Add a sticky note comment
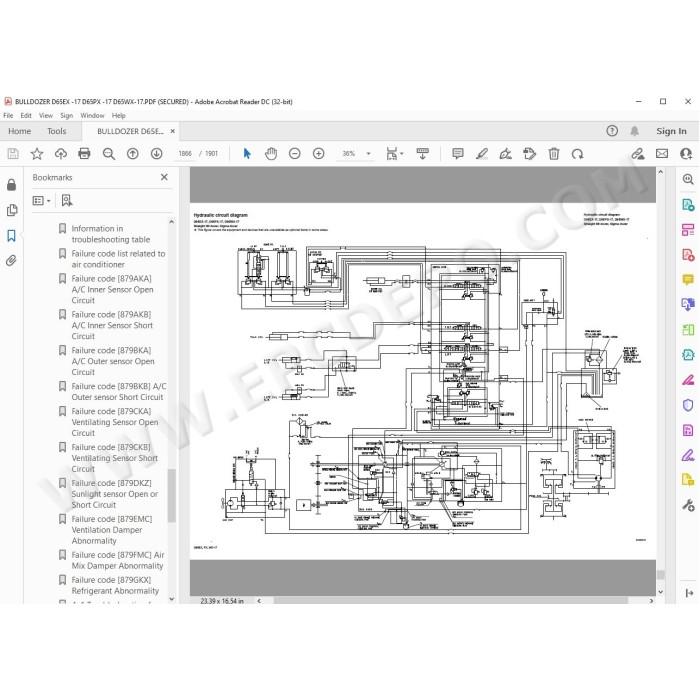 click(458, 154)
